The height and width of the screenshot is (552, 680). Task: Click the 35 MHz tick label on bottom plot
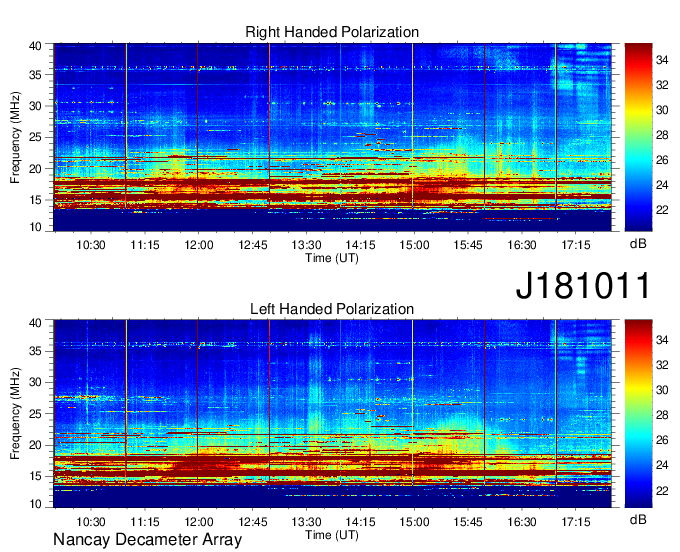click(x=35, y=351)
